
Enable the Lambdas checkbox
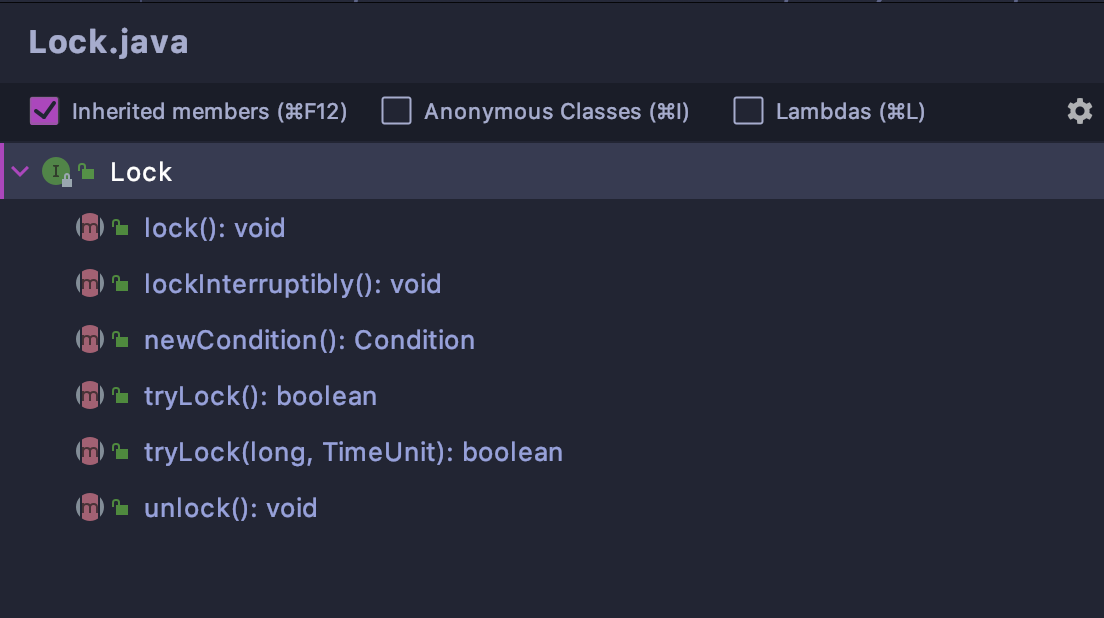click(x=748, y=111)
